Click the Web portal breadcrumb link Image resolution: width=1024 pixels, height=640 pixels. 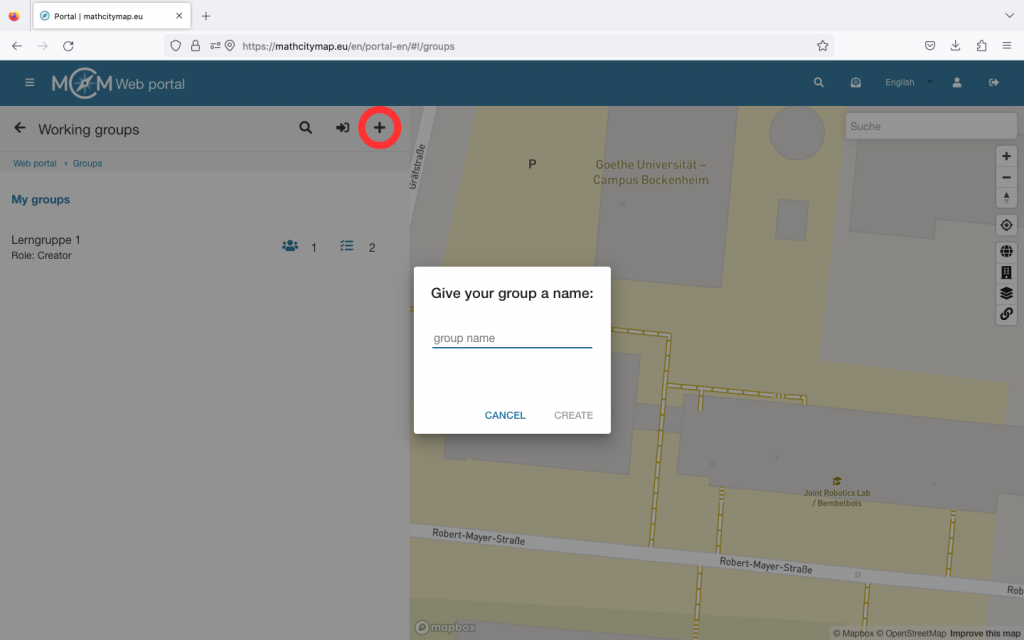[34, 163]
